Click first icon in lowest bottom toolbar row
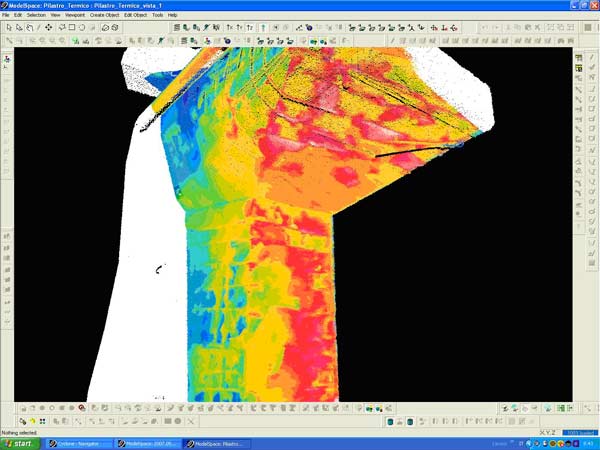This screenshot has width=600, height=450. pos(22,421)
